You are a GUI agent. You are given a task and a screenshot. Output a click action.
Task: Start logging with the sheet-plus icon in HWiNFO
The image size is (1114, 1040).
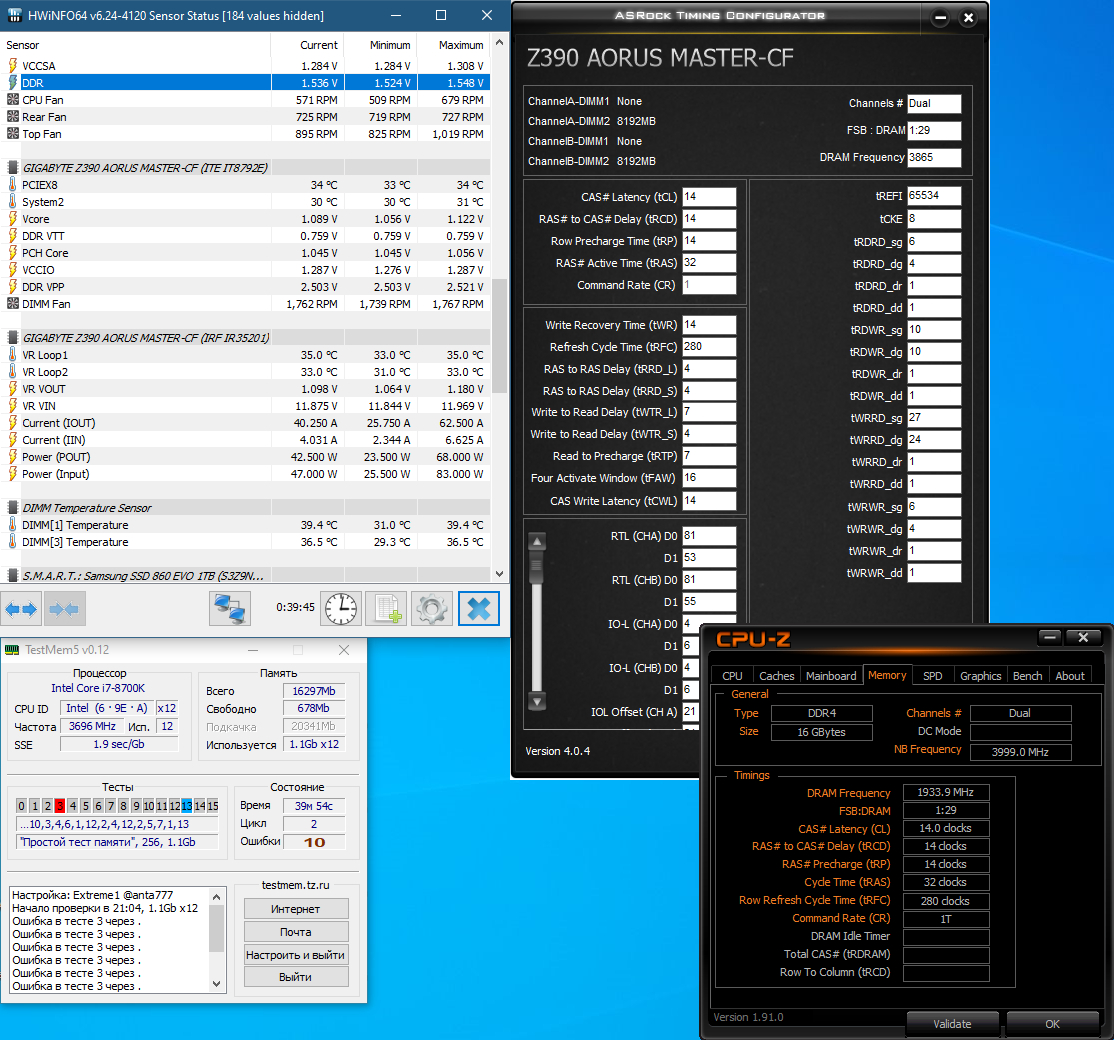[x=386, y=609]
